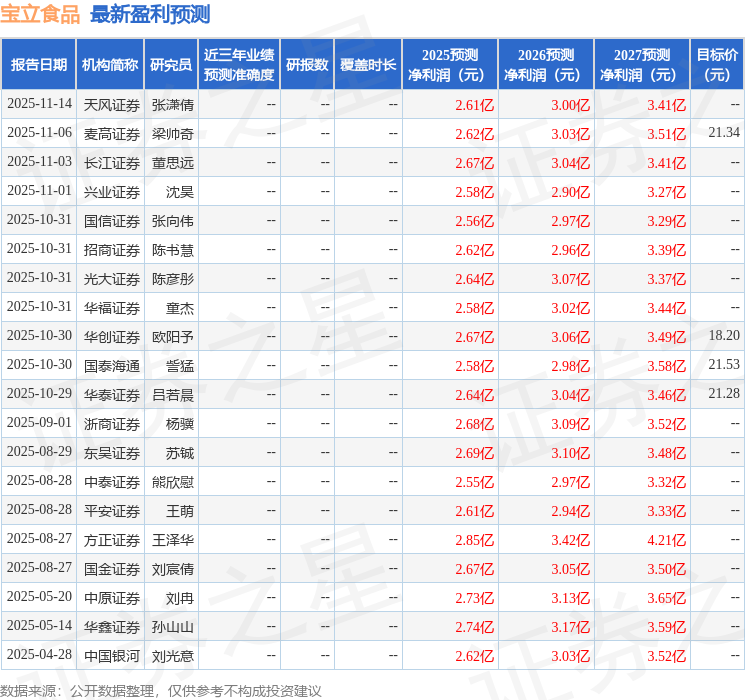Click 东吴证券 2026 profit 3.10亿
The width and height of the screenshot is (745, 700).
[x=571, y=453]
